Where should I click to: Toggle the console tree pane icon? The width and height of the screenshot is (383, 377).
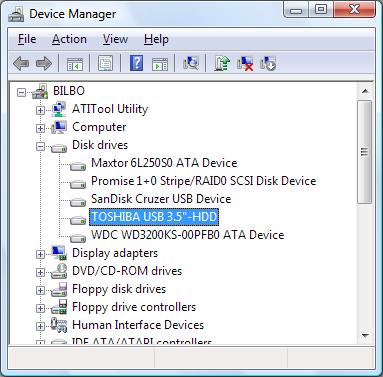point(75,63)
